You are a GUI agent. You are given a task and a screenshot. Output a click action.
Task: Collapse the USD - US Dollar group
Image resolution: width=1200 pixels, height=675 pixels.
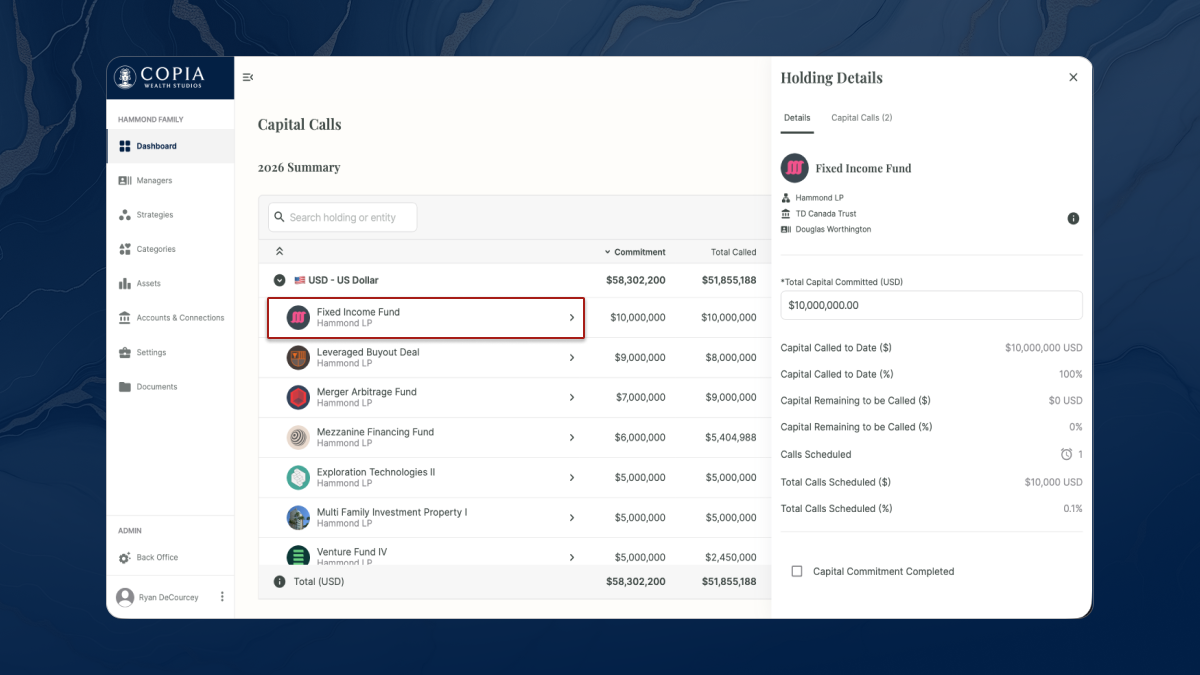pos(279,280)
